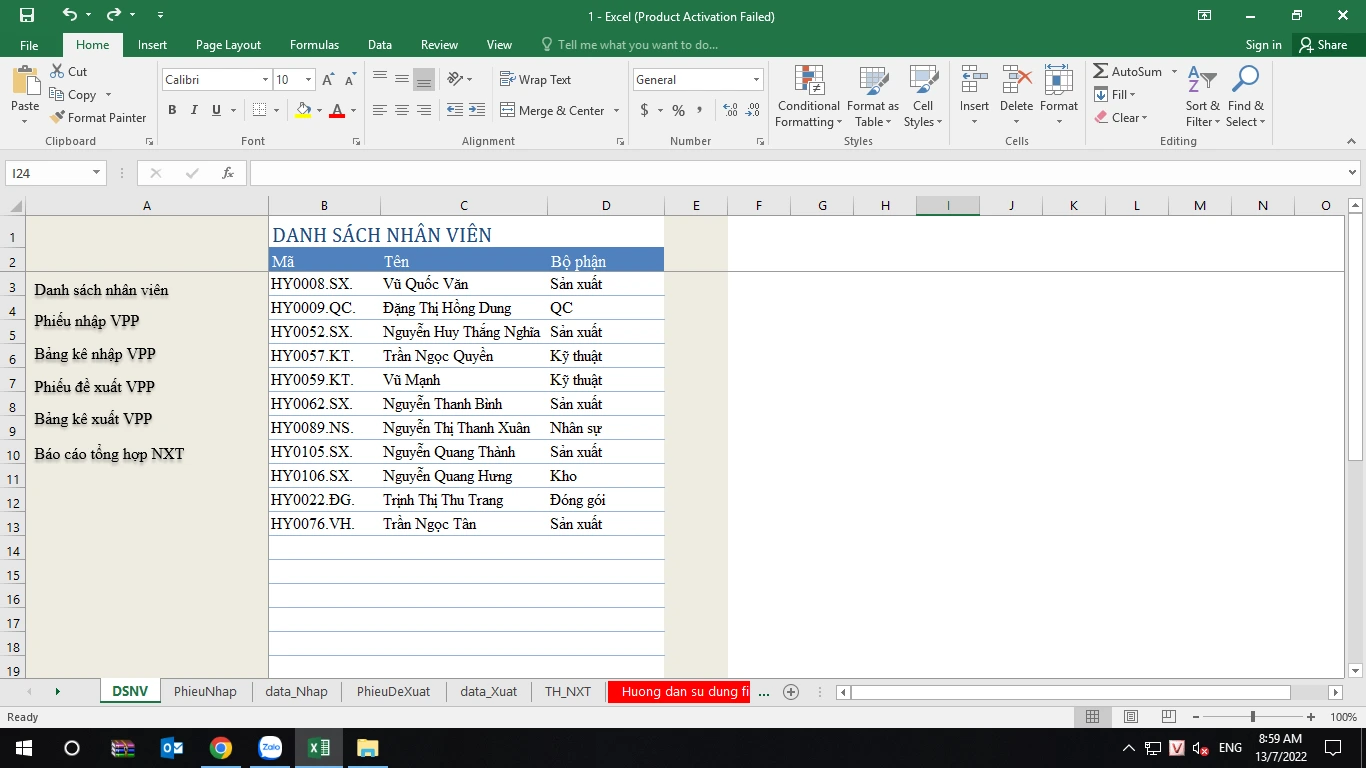Click the zoom slider handle
The height and width of the screenshot is (768, 1366).
coord(1253,717)
